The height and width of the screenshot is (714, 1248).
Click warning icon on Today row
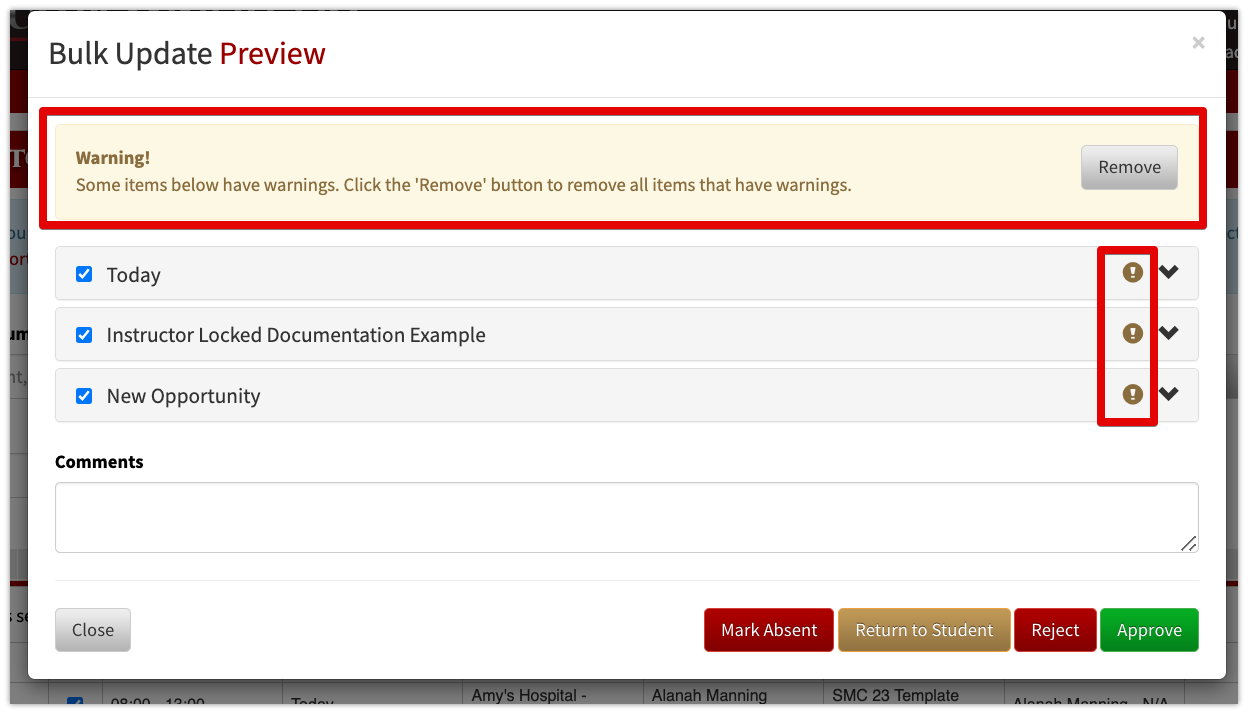pos(1132,272)
